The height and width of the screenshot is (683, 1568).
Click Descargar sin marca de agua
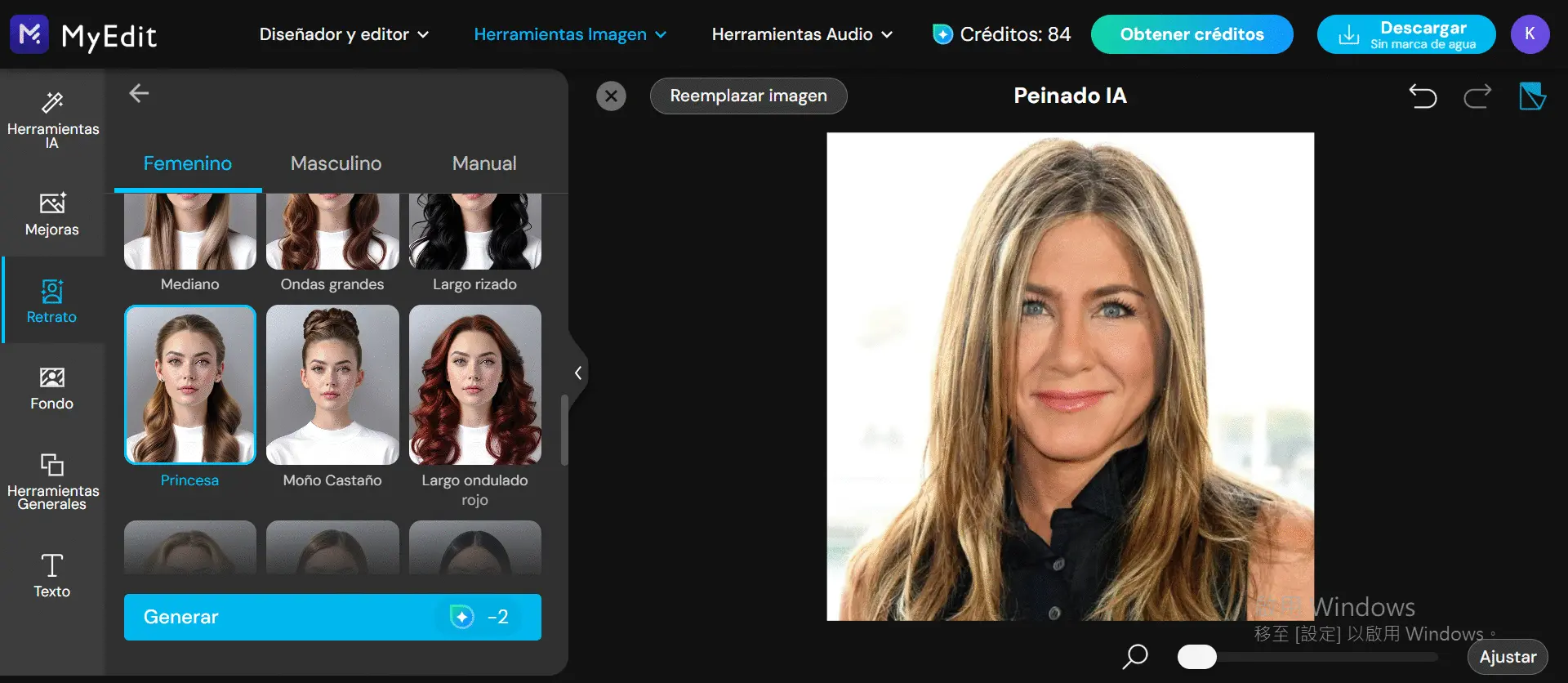tap(1406, 34)
